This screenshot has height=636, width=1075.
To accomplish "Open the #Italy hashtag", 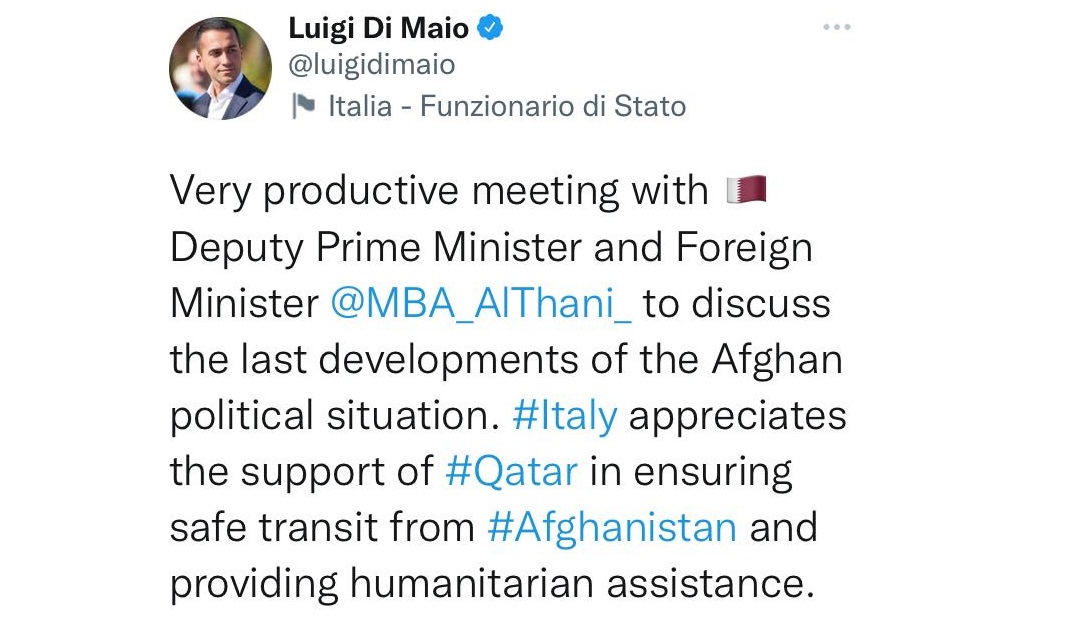I will [564, 415].
